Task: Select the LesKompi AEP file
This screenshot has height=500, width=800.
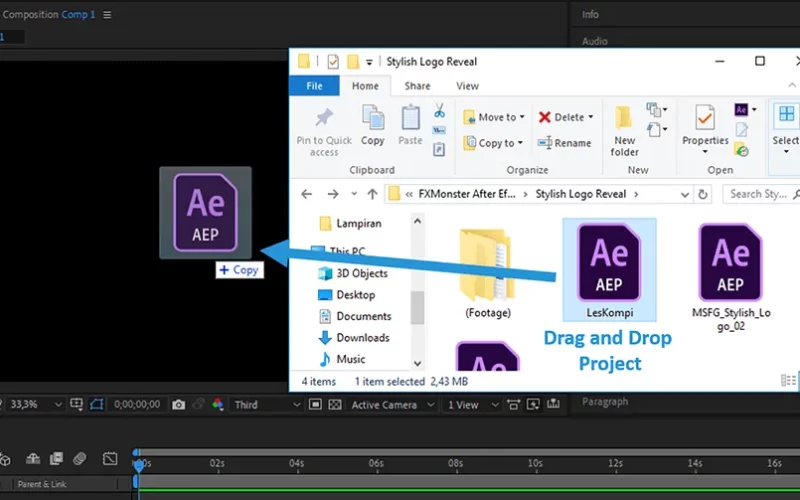Action: (x=609, y=270)
